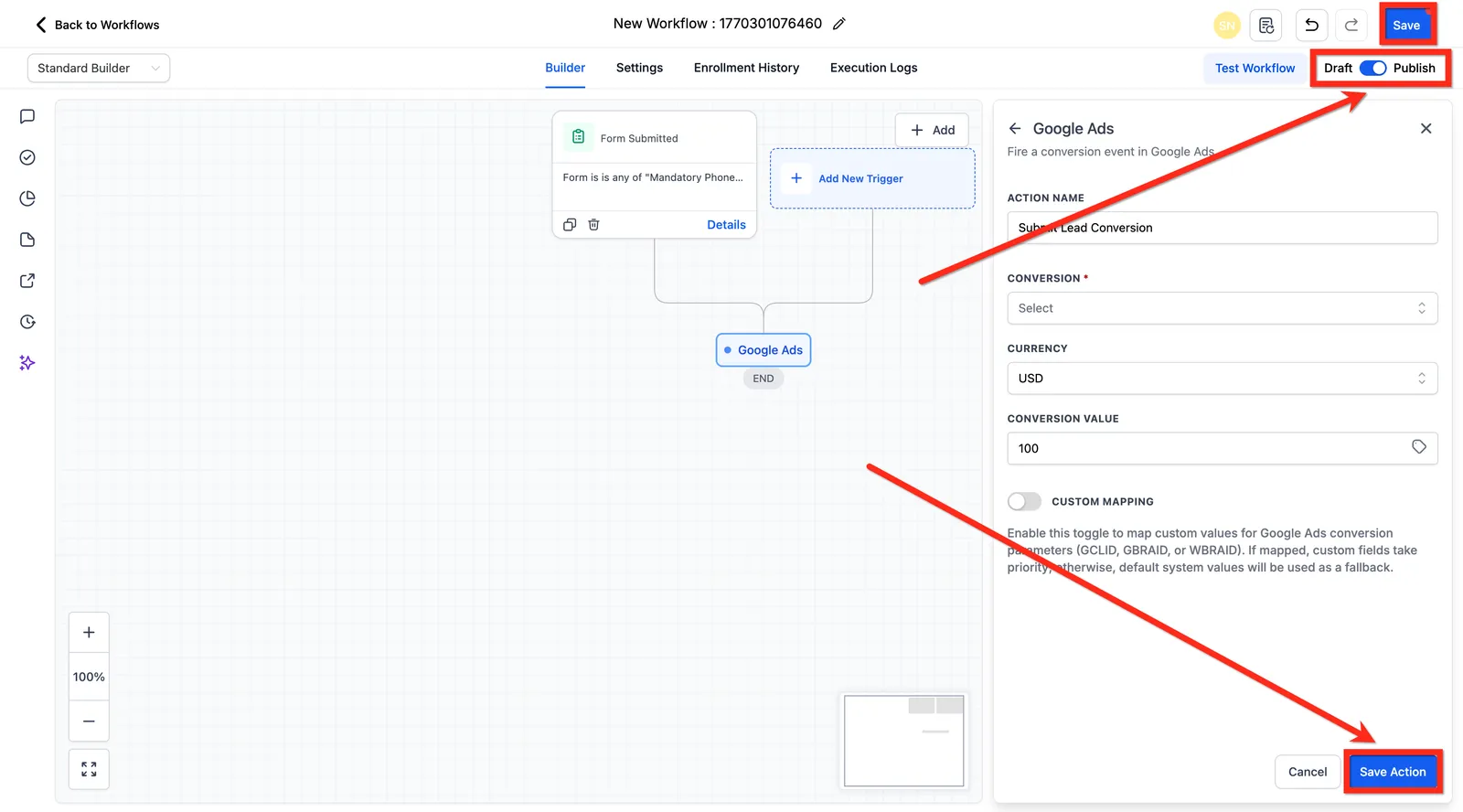Switch to the Settings tab
This screenshot has width=1463, height=812.
639,68
